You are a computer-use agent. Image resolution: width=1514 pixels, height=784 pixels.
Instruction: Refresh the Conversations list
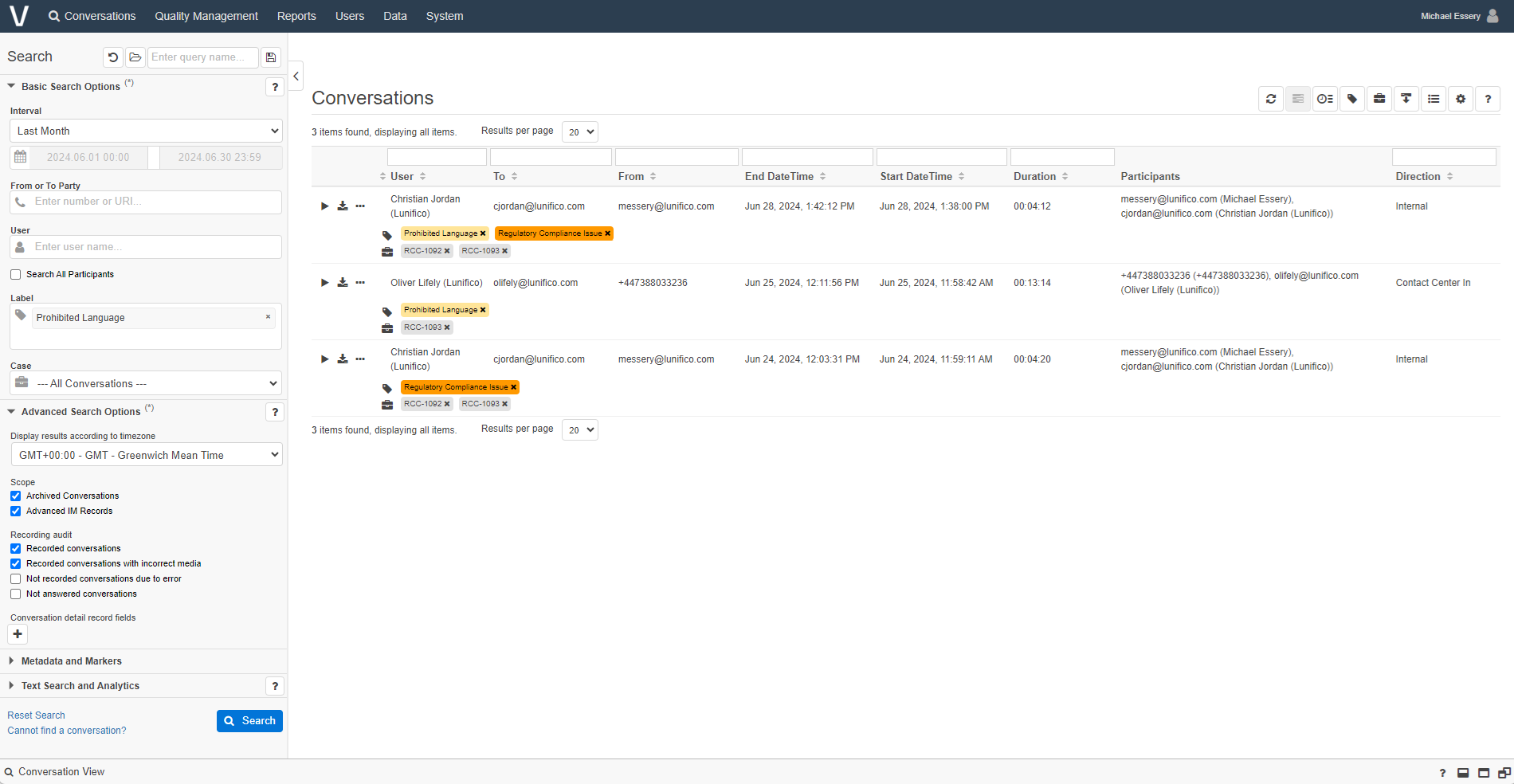pos(1271,99)
